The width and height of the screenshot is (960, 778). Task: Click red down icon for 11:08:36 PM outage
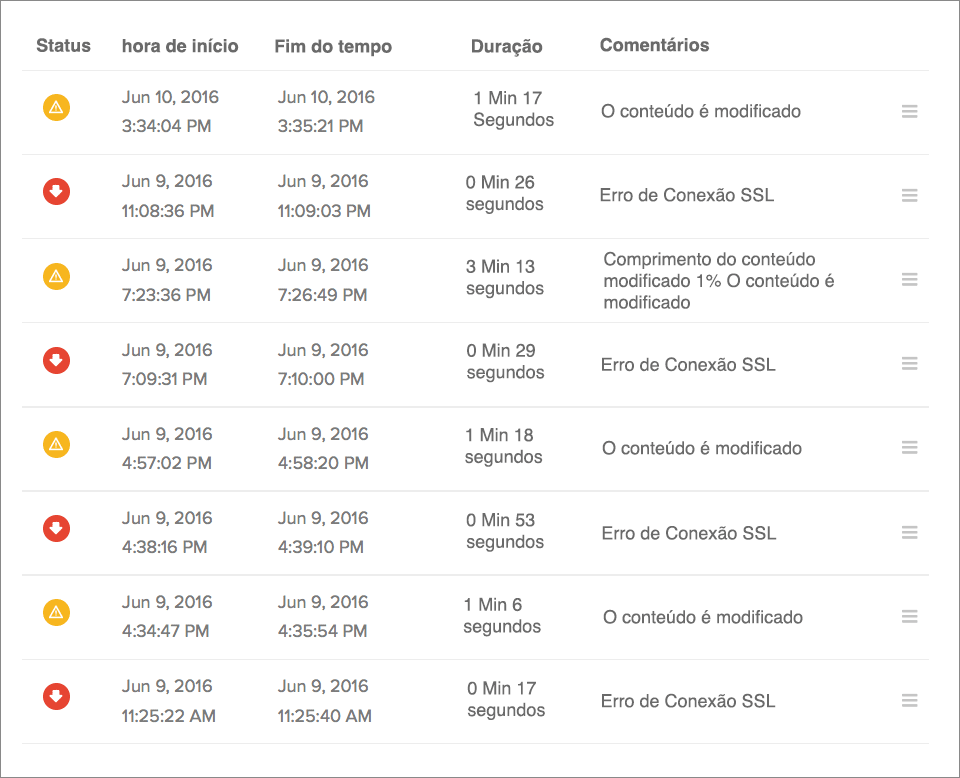(x=56, y=191)
